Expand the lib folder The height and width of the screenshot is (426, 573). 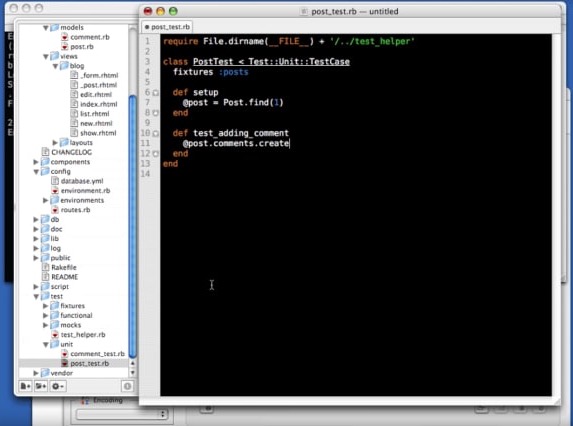[36, 239]
